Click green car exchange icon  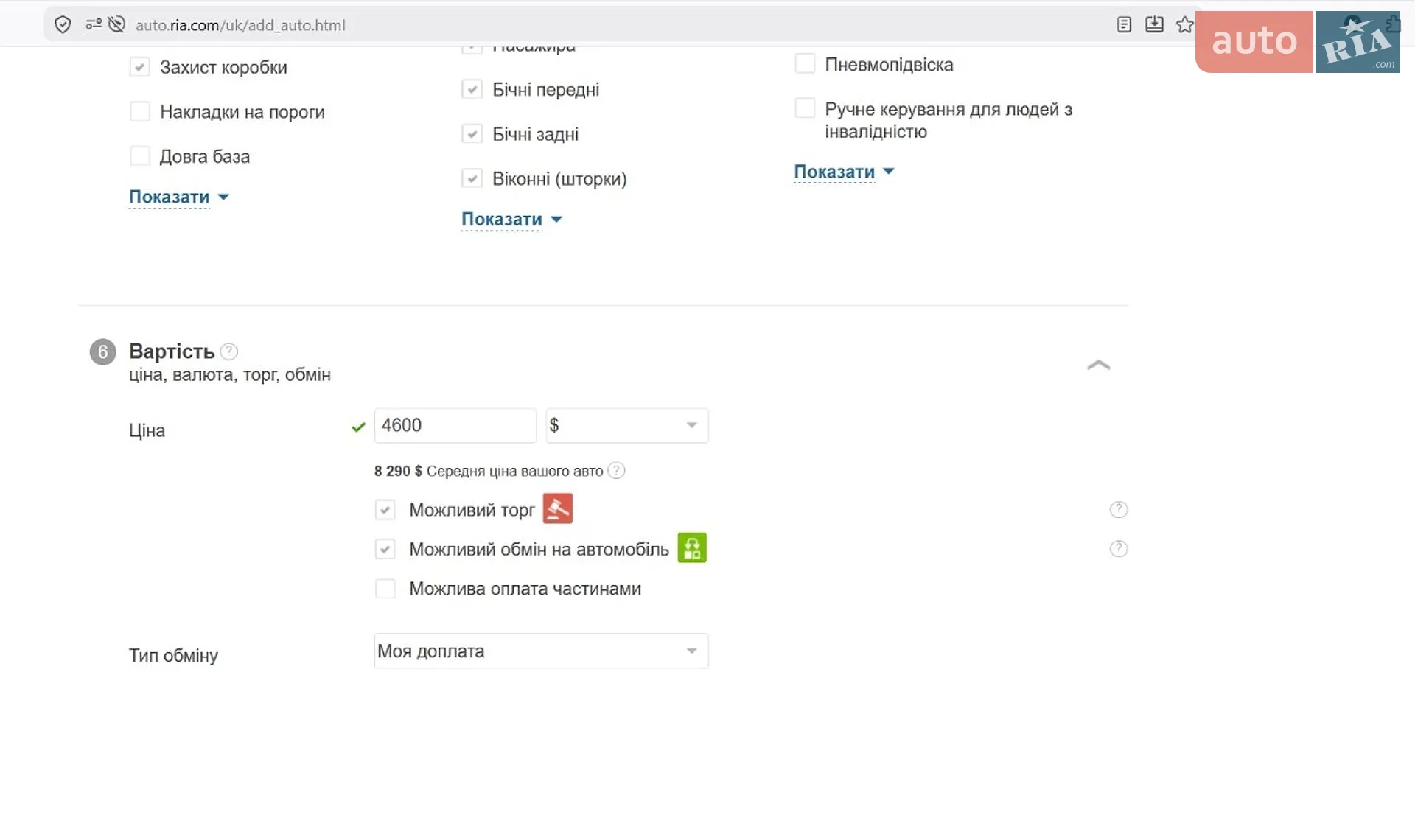(692, 547)
